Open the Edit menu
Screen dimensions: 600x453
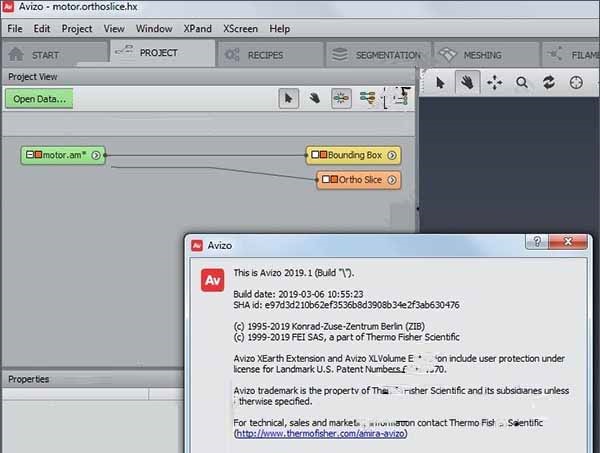click(42, 29)
